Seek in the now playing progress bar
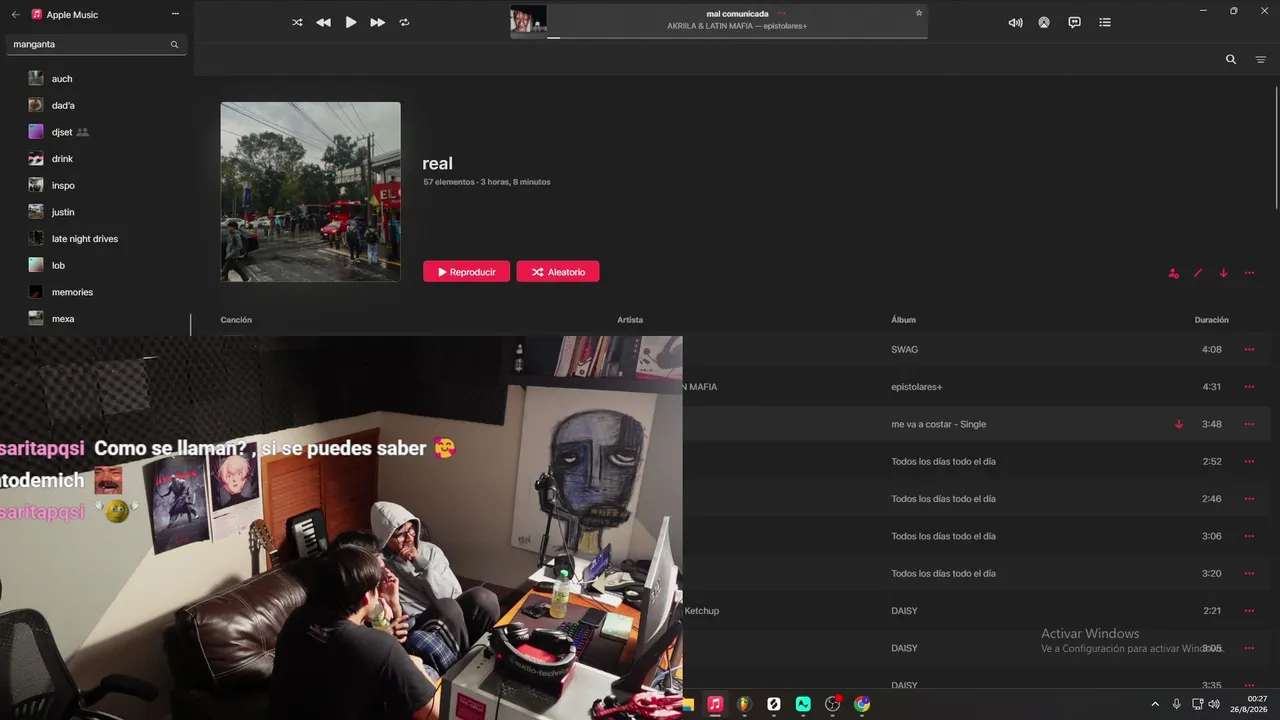The image size is (1280, 720). pyautogui.click(x=738, y=37)
